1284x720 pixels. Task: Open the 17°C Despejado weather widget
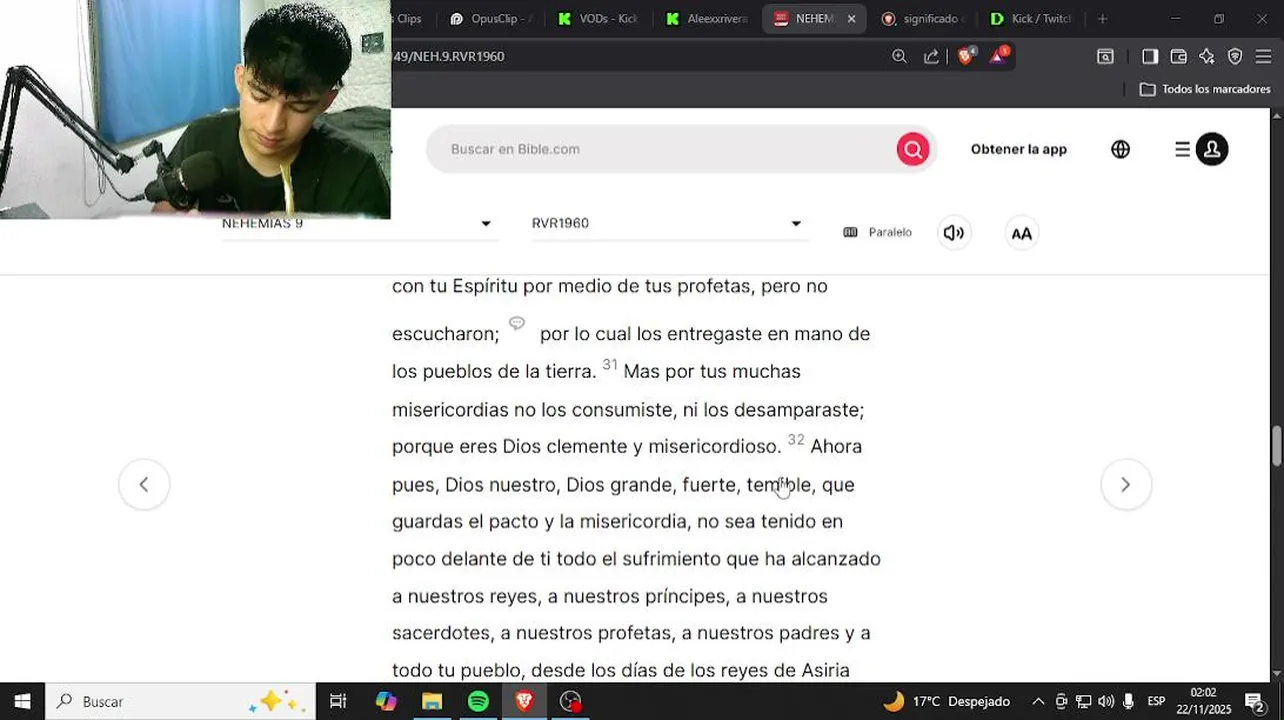pyautogui.click(x=946, y=701)
